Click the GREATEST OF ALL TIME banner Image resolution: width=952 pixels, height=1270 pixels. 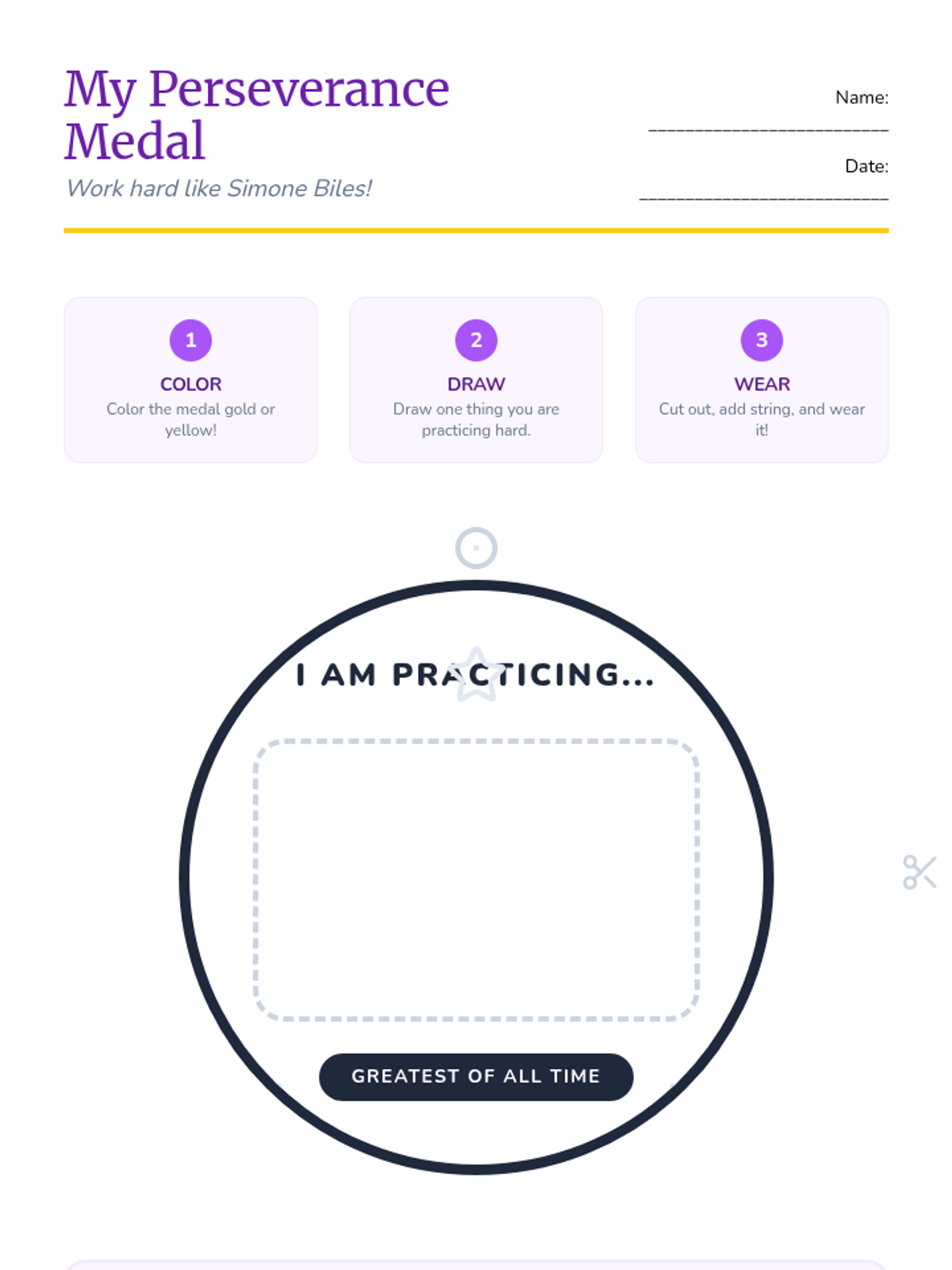click(476, 1076)
